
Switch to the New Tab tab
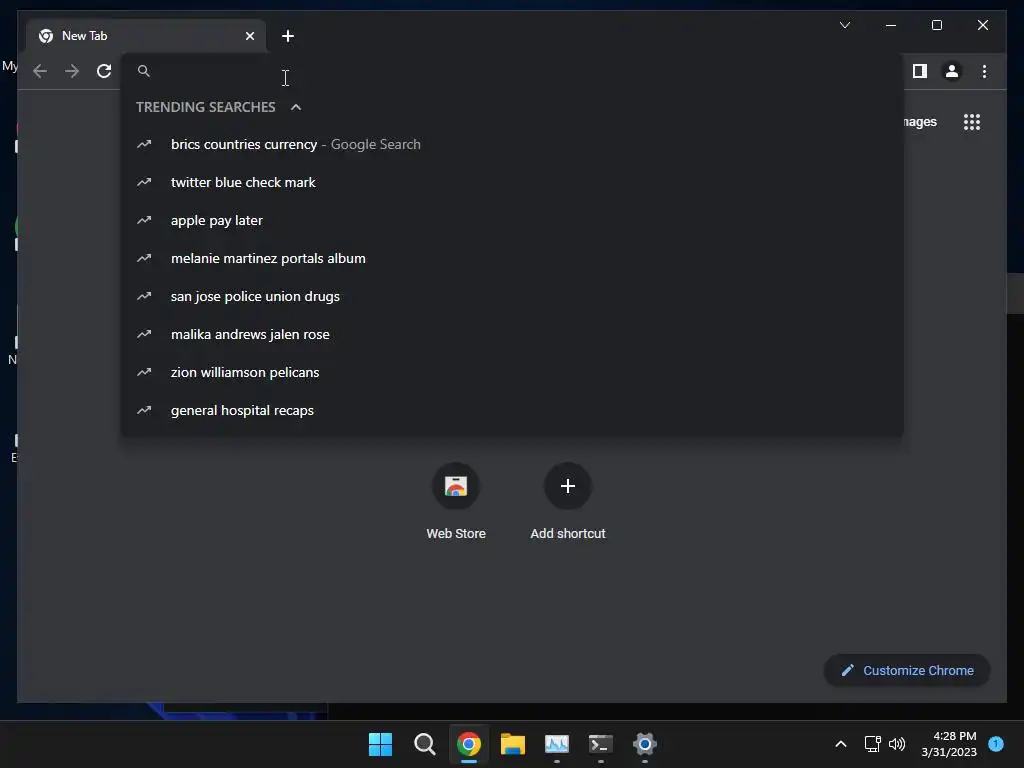(x=146, y=36)
